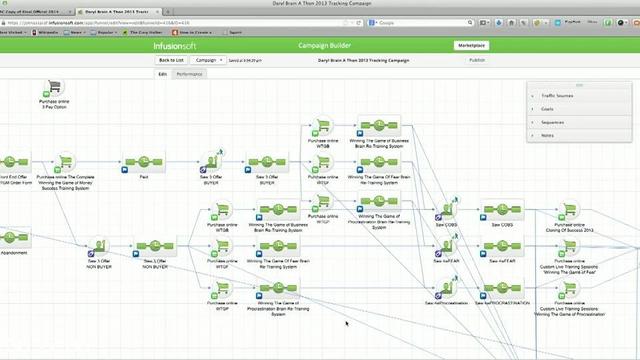Screen dimensions: 640x360
Task: Select the Saw FEAR goal icon
Action: click(447, 246)
